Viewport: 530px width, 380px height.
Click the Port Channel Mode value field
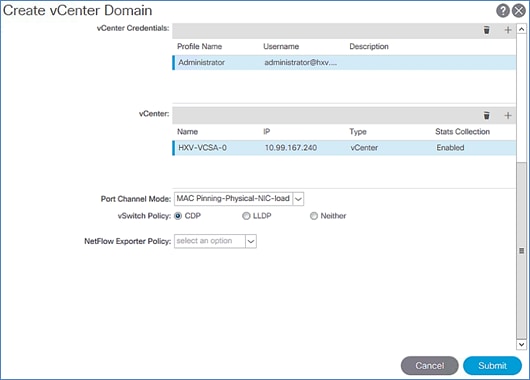[x=233, y=199]
